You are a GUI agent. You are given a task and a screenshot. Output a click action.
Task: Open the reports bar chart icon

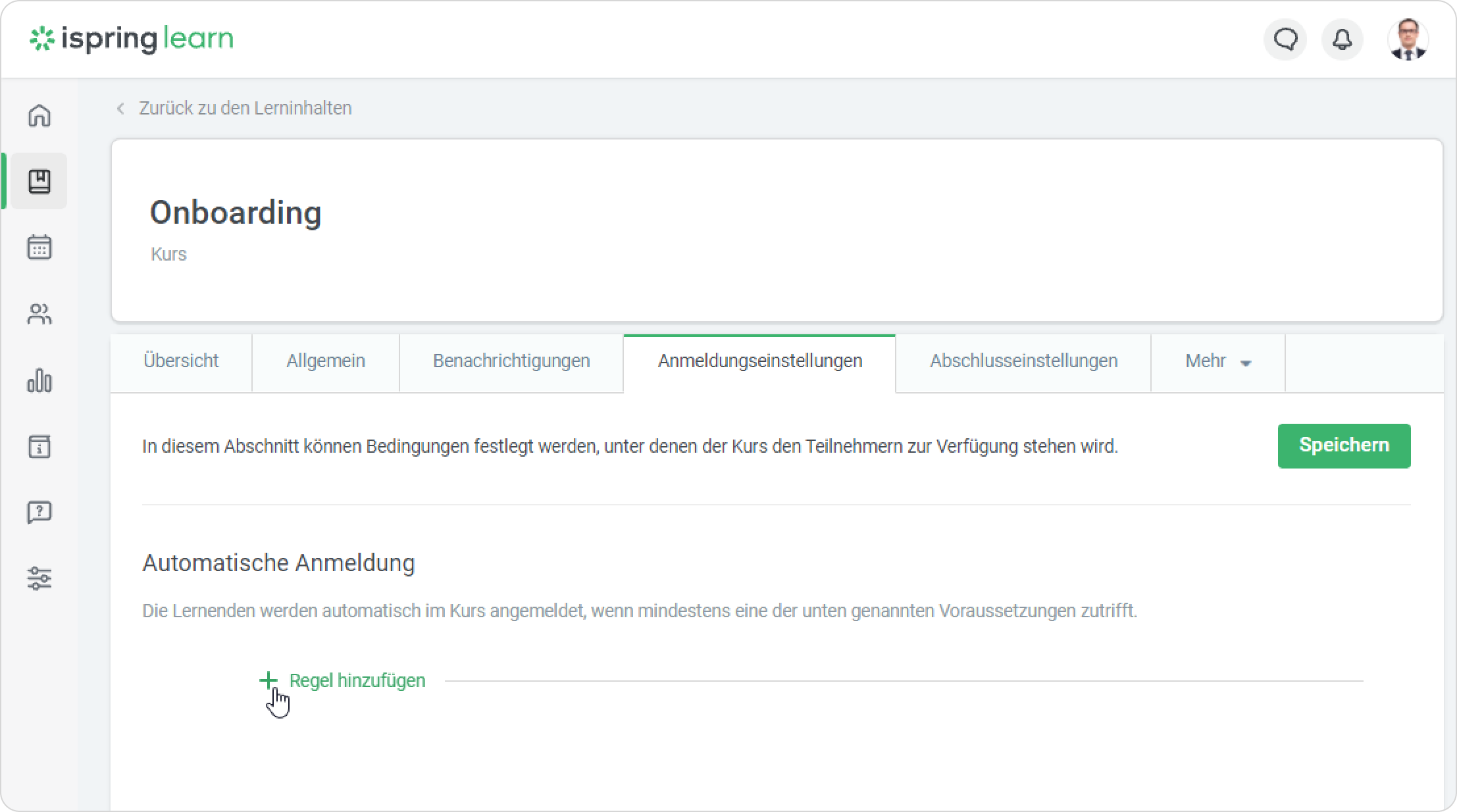[39, 380]
